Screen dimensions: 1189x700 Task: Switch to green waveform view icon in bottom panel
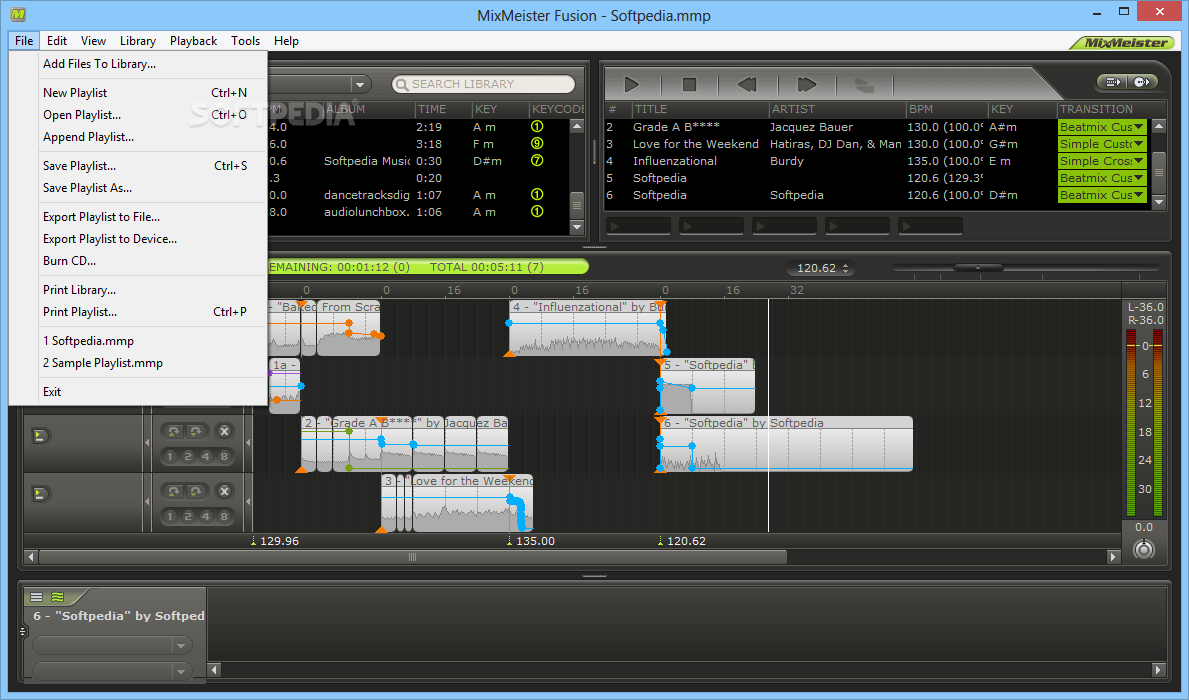coord(58,597)
